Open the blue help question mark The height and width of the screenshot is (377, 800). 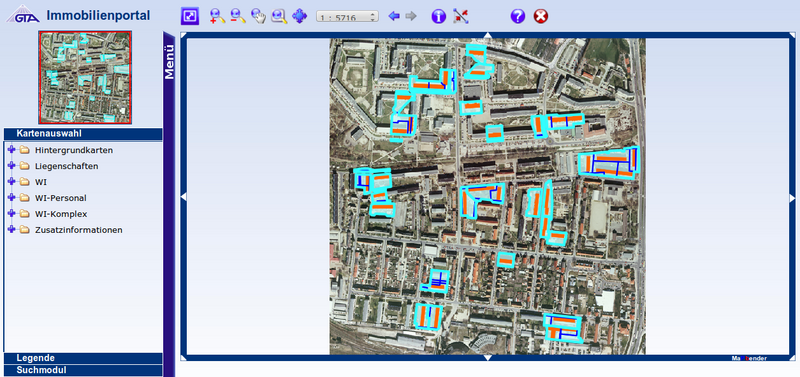(x=517, y=16)
